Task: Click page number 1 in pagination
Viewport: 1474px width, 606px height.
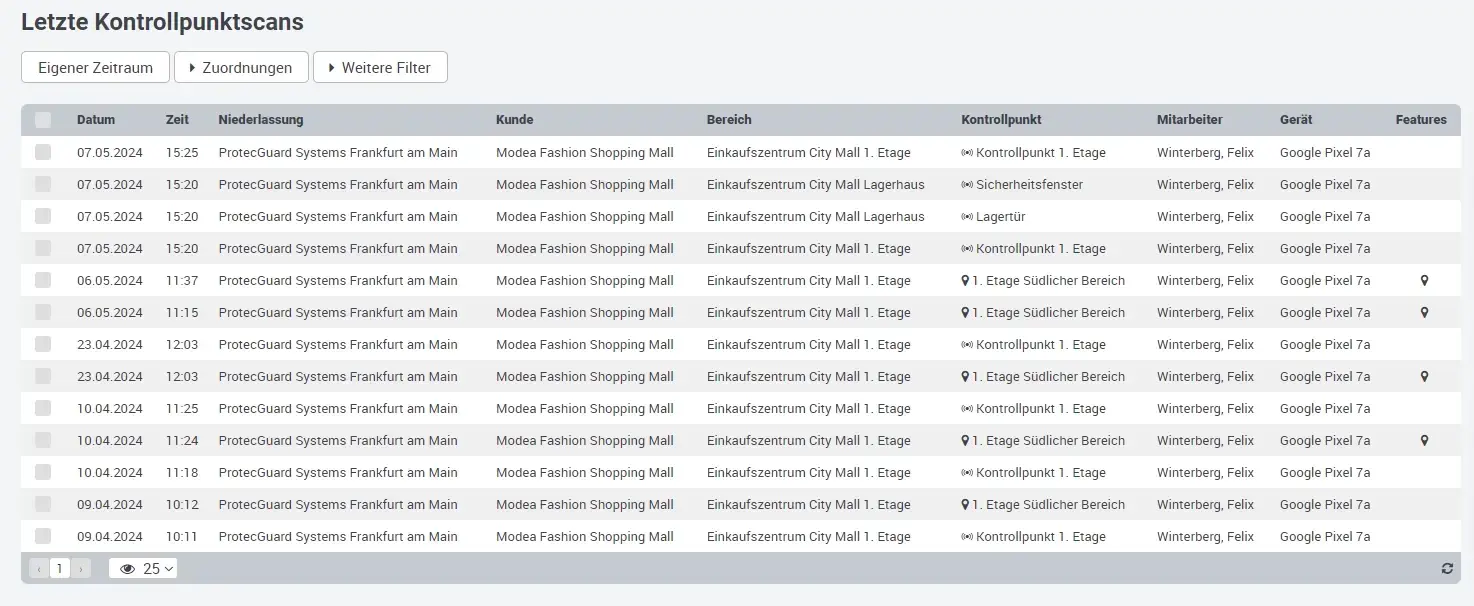Action: [x=60, y=569]
